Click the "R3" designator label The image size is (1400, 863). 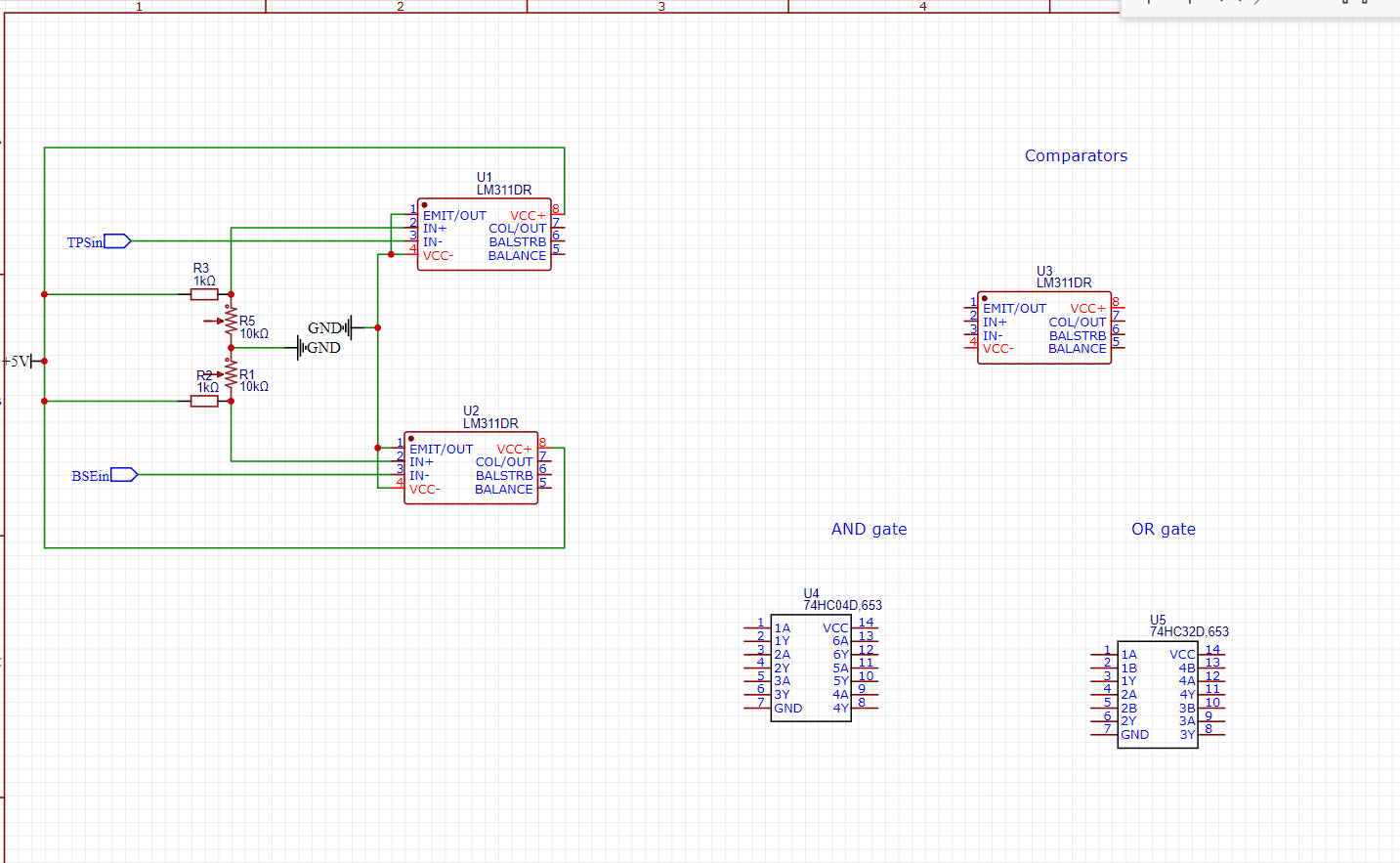pos(200,268)
